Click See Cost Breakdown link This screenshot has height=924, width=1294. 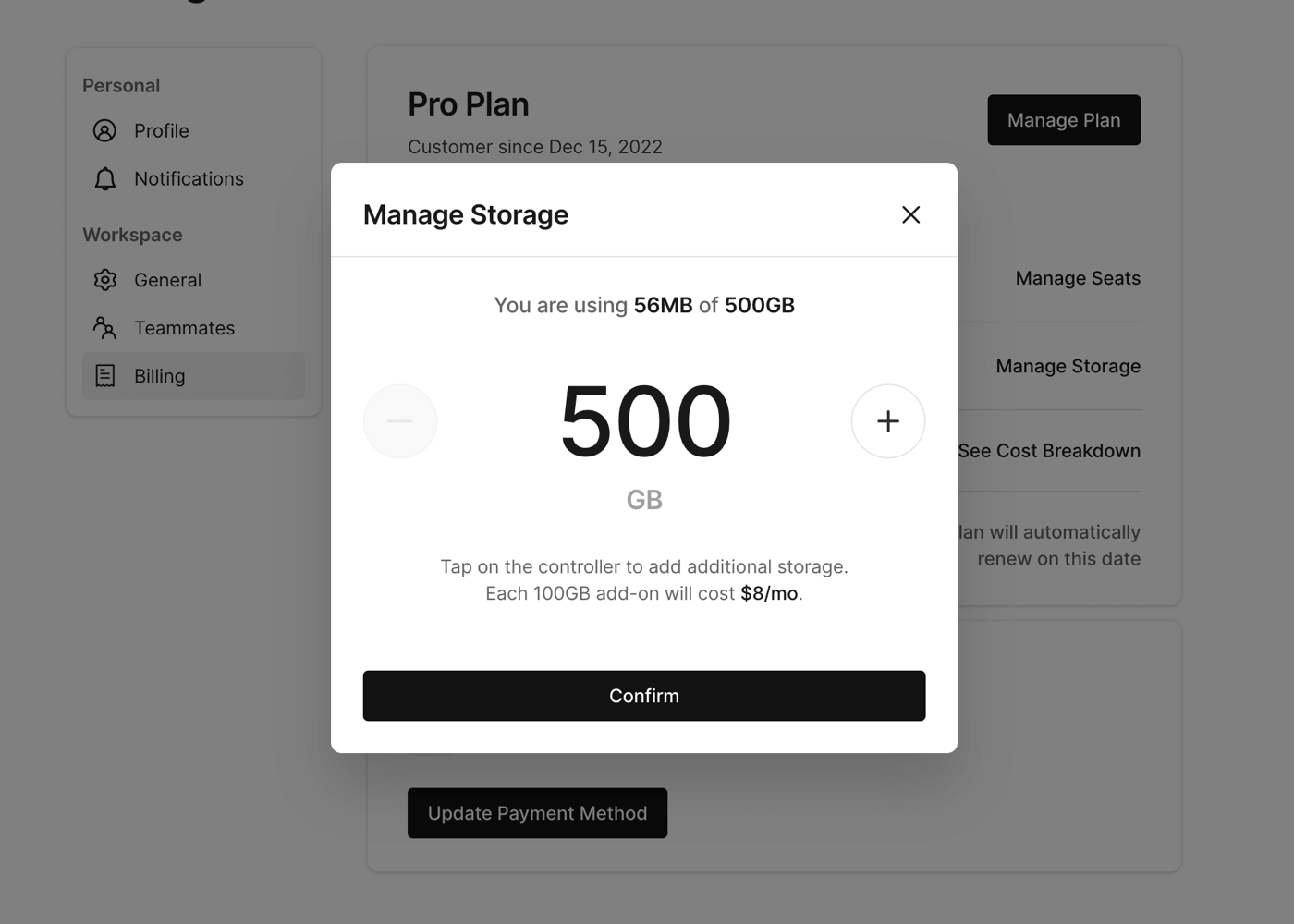[x=1049, y=451]
